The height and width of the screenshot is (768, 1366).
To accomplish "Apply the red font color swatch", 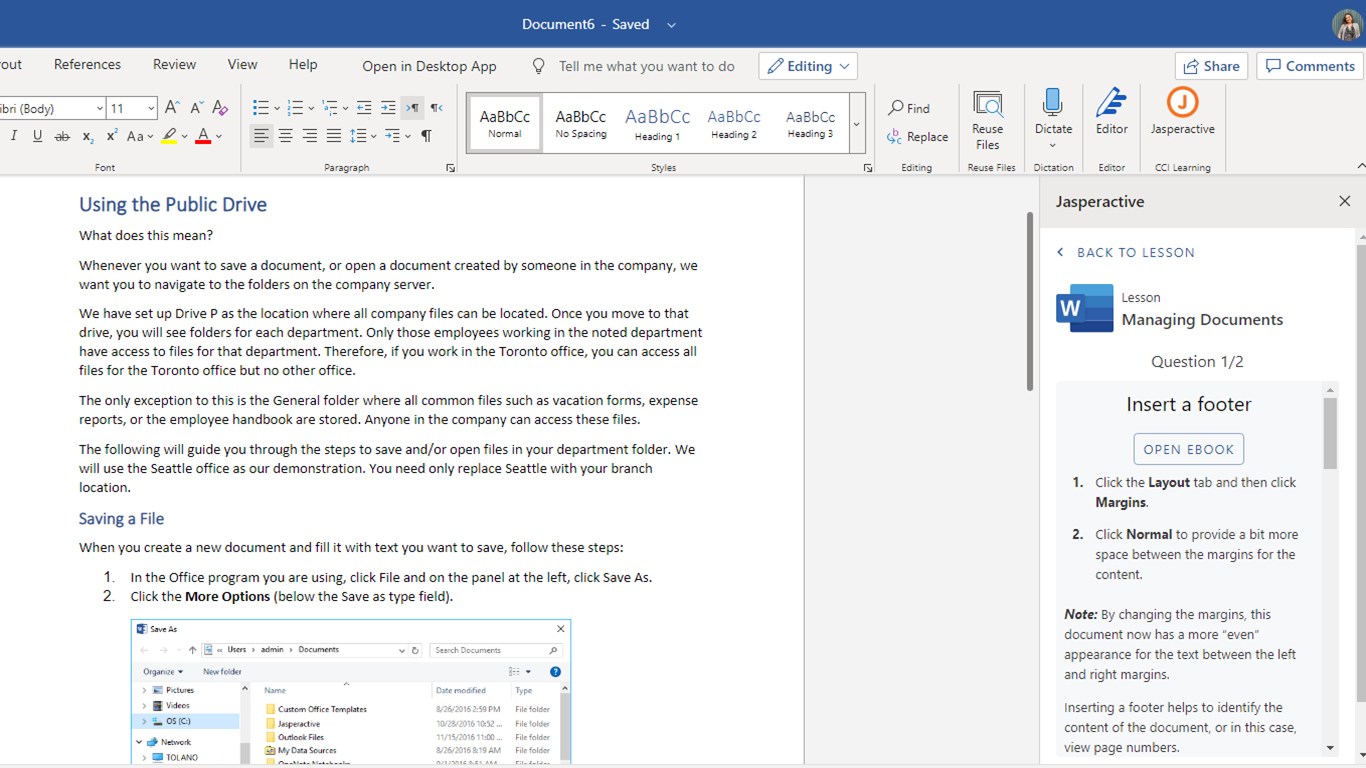I will pyautogui.click(x=203, y=136).
